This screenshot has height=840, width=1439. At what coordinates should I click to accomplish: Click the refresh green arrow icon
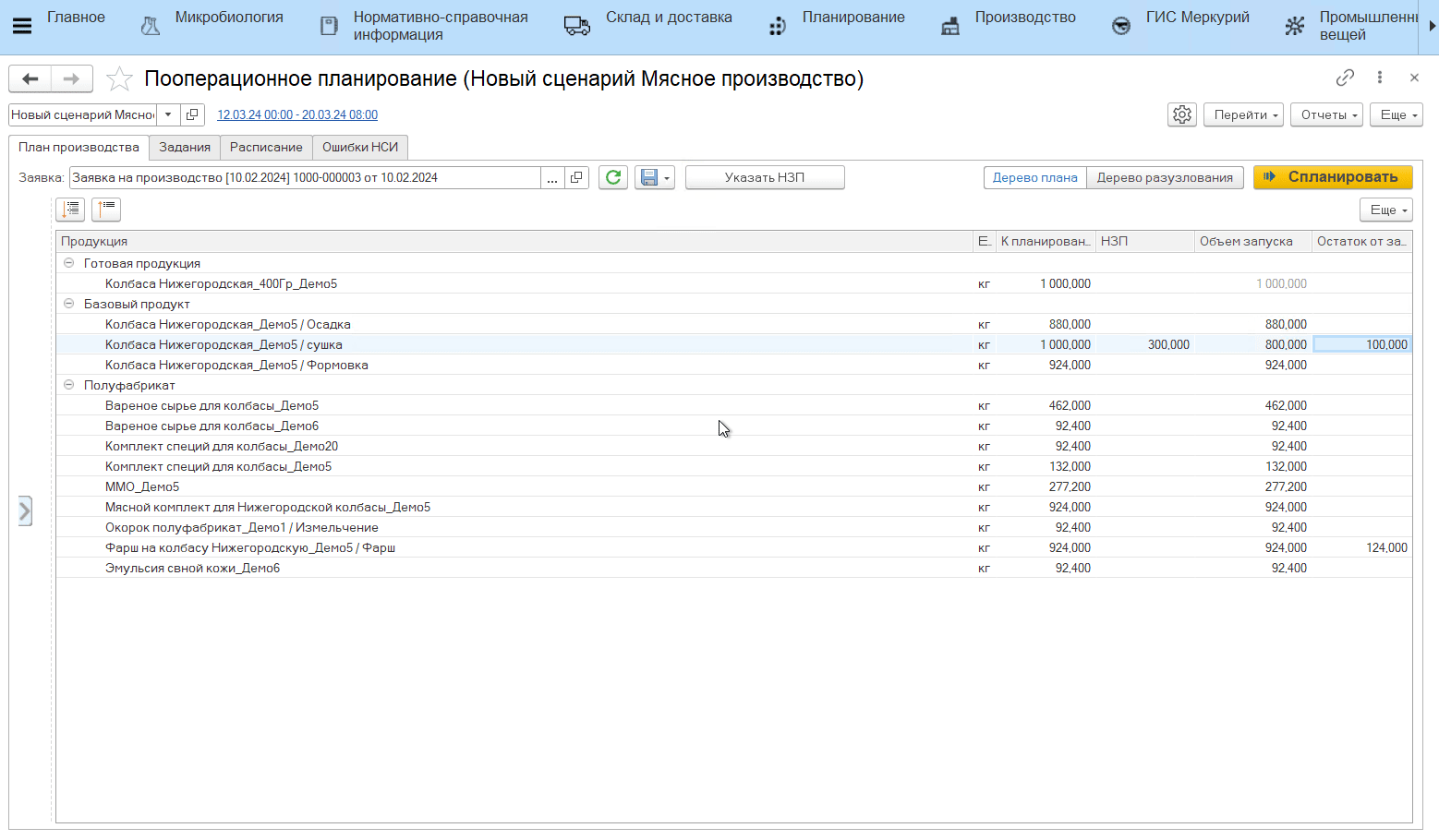[x=613, y=177]
